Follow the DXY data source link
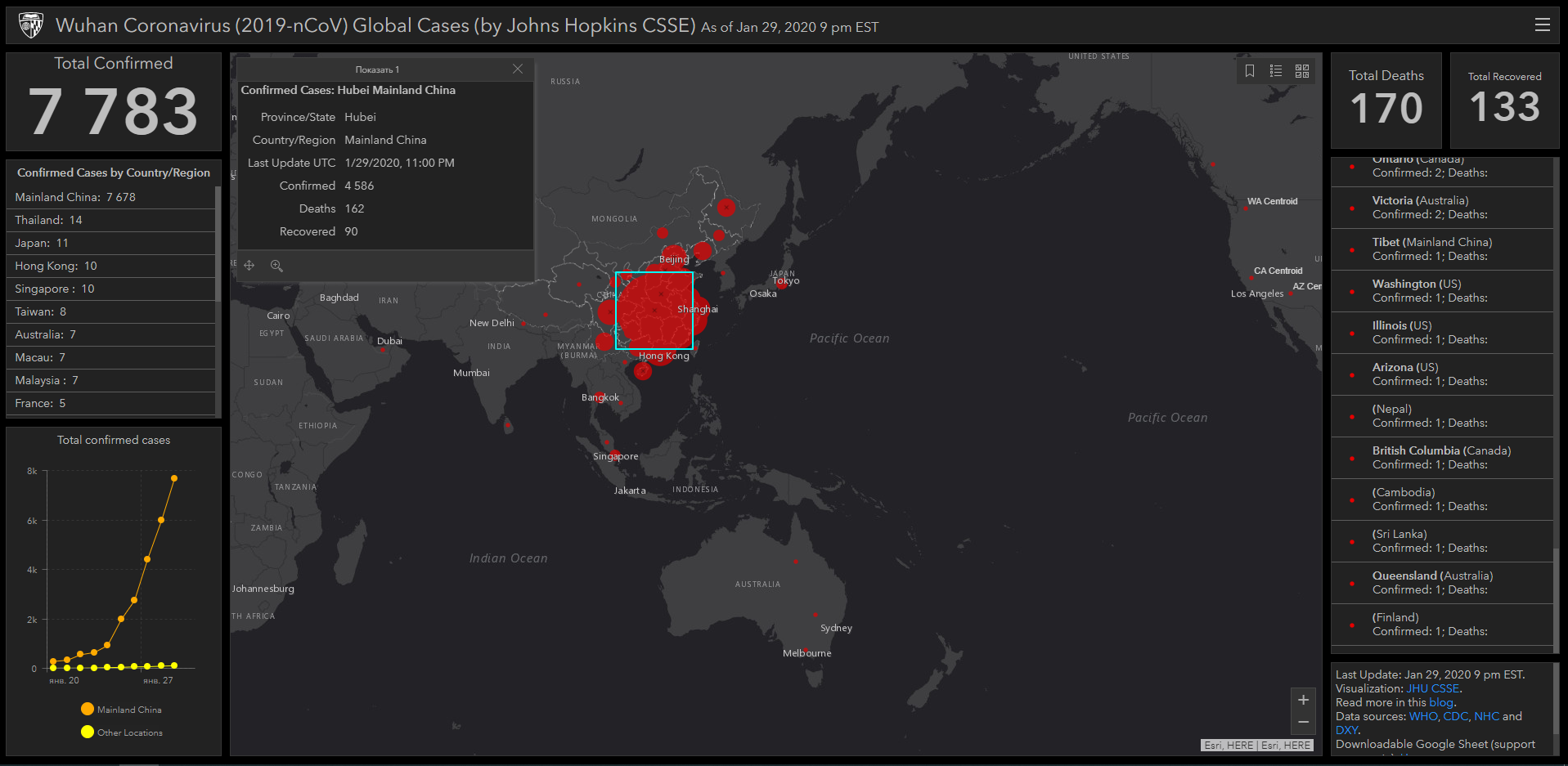The height and width of the screenshot is (766, 1568). tap(1346, 730)
